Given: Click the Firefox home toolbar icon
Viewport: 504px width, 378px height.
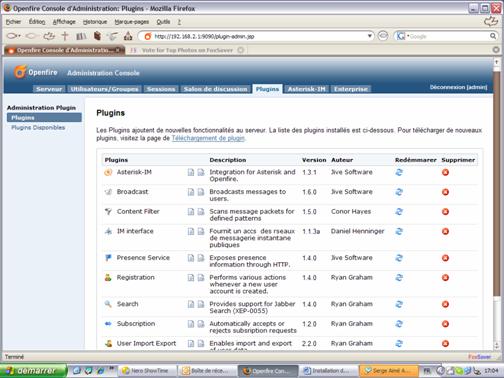Looking at the screenshot, I should [x=128, y=36].
